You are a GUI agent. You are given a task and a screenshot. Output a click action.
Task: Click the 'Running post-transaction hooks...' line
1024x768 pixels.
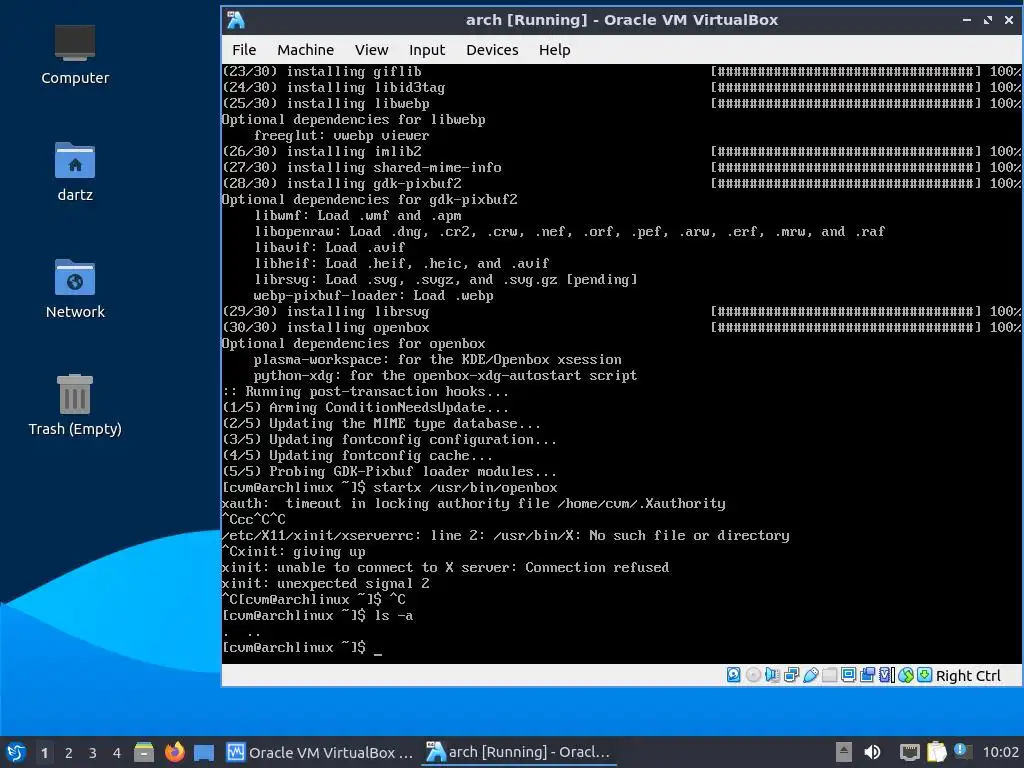(x=365, y=391)
